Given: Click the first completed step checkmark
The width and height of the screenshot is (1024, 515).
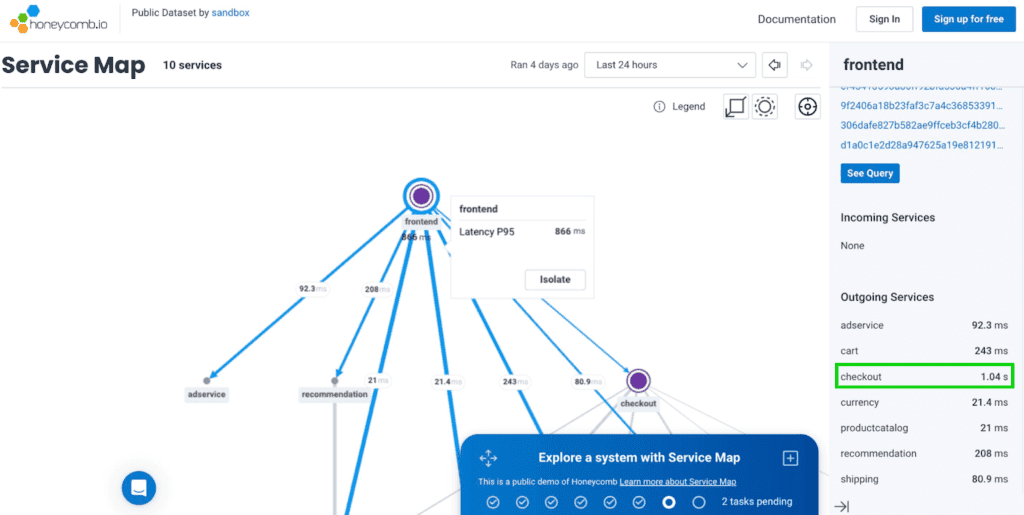Looking at the screenshot, I should click(x=492, y=502).
